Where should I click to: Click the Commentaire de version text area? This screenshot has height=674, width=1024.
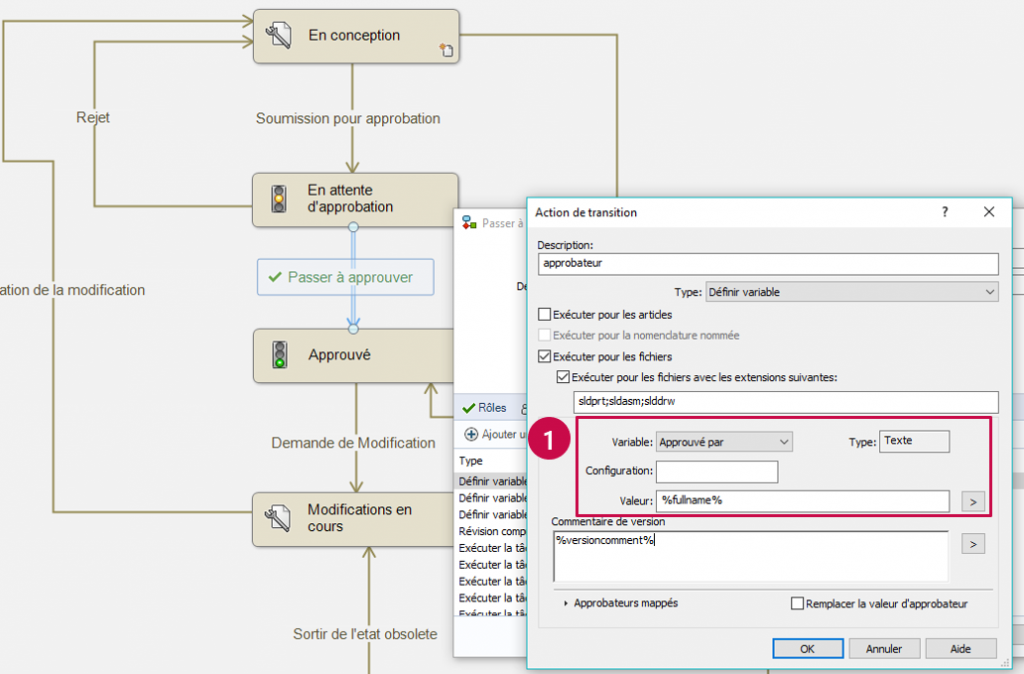coord(750,556)
